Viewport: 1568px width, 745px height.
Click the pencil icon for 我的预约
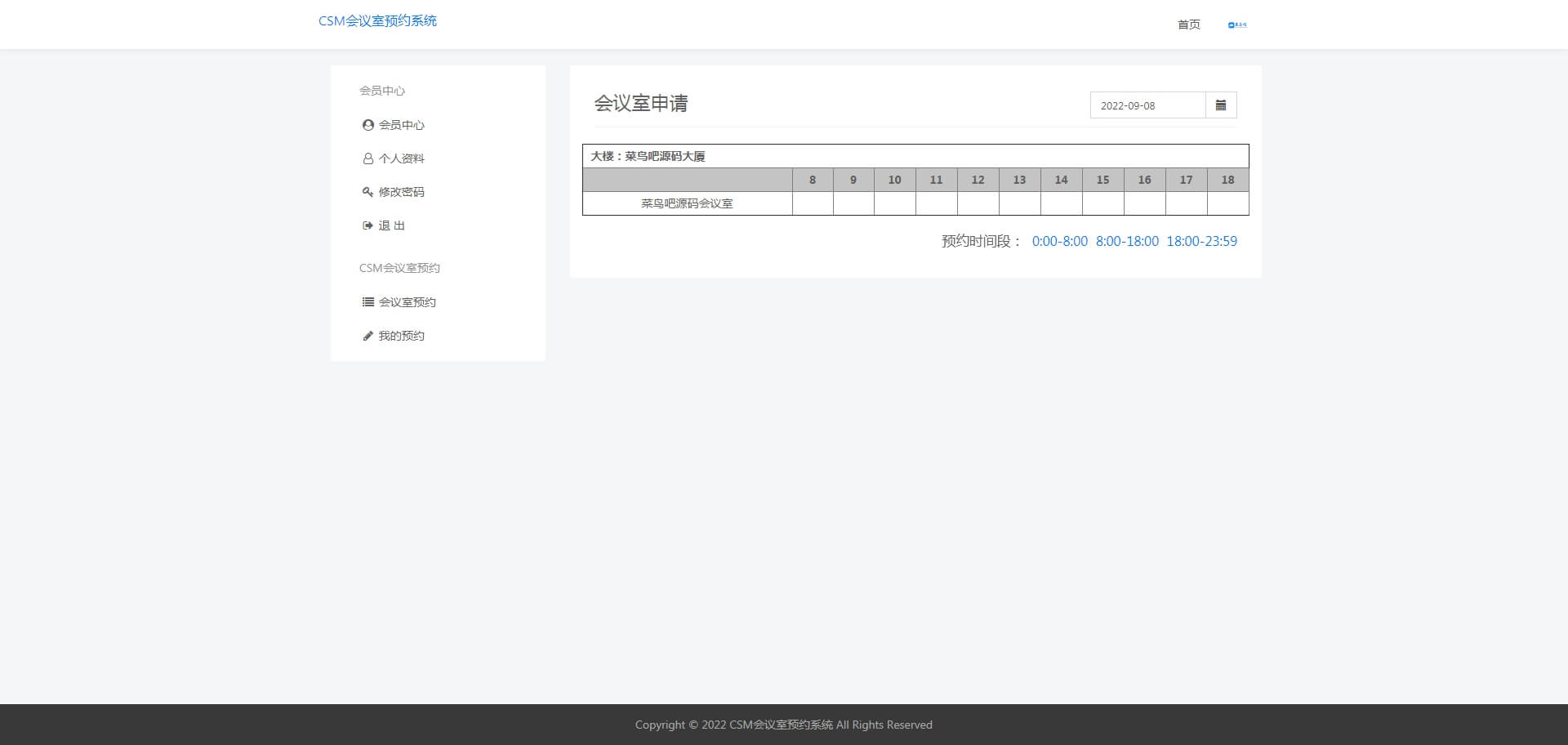(x=367, y=336)
